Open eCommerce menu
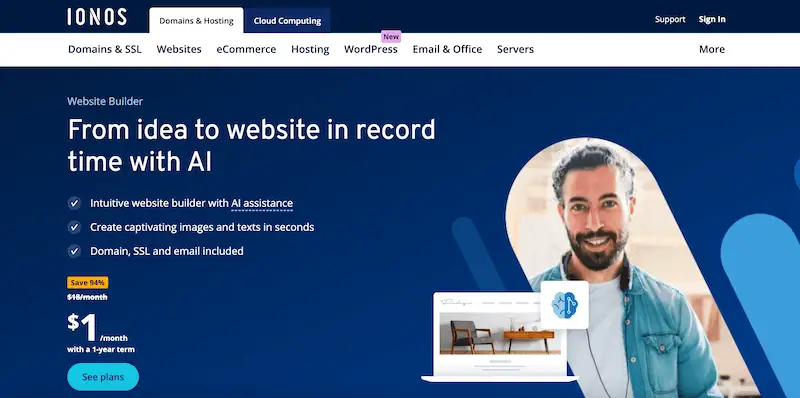Screen dimensions: 800x398 coord(246,49)
